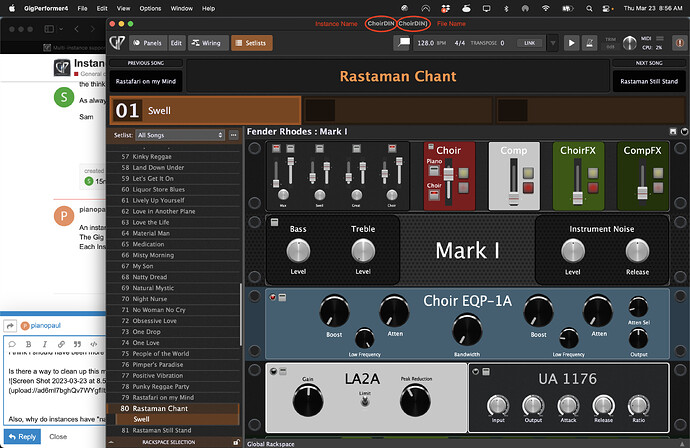Click the Italic icon in forum editor
690x448 pixels.
pyautogui.click(x=45, y=344)
